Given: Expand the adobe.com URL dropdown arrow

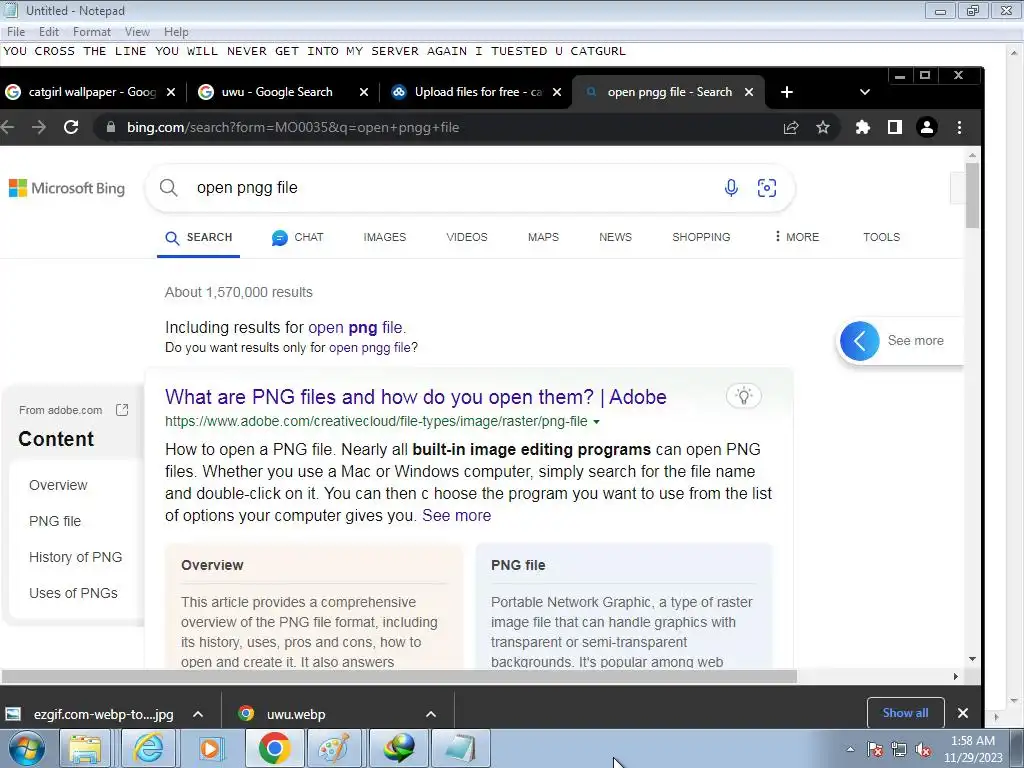Looking at the screenshot, I should [x=596, y=422].
